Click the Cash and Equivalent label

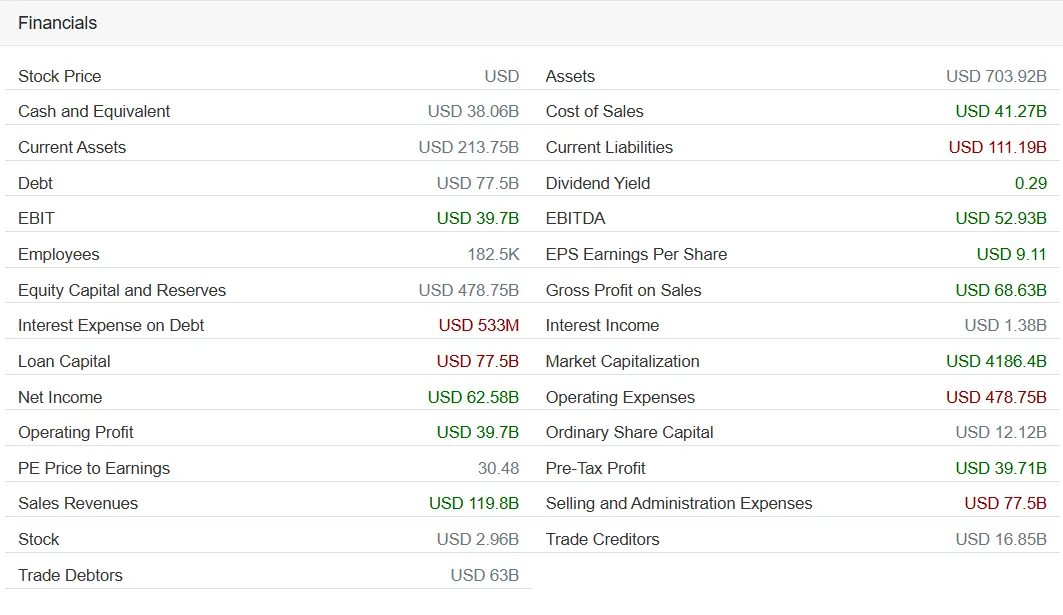(94, 111)
